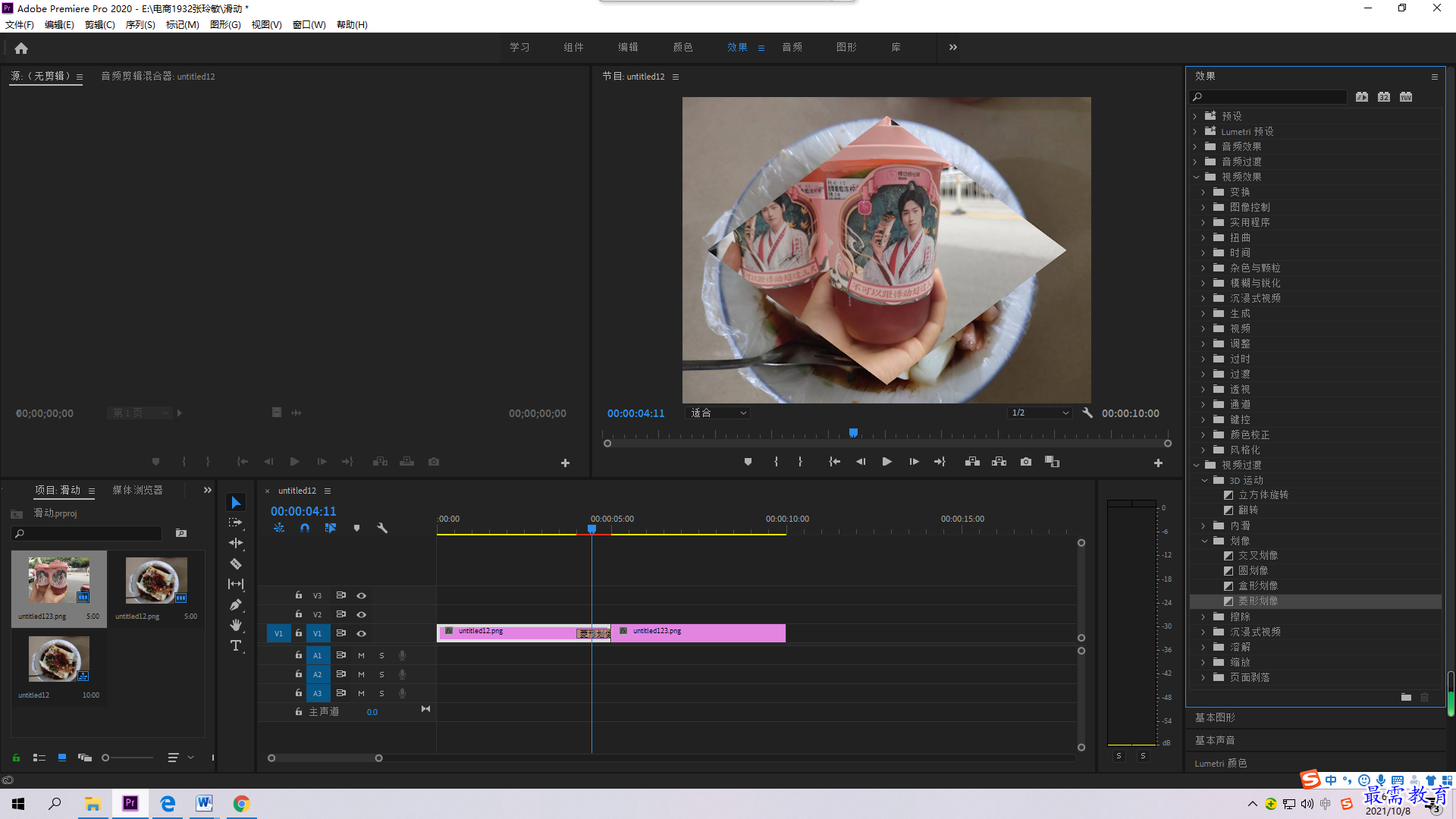Toggle V2 track output eye
This screenshot has height=819, width=1456.
click(x=362, y=614)
